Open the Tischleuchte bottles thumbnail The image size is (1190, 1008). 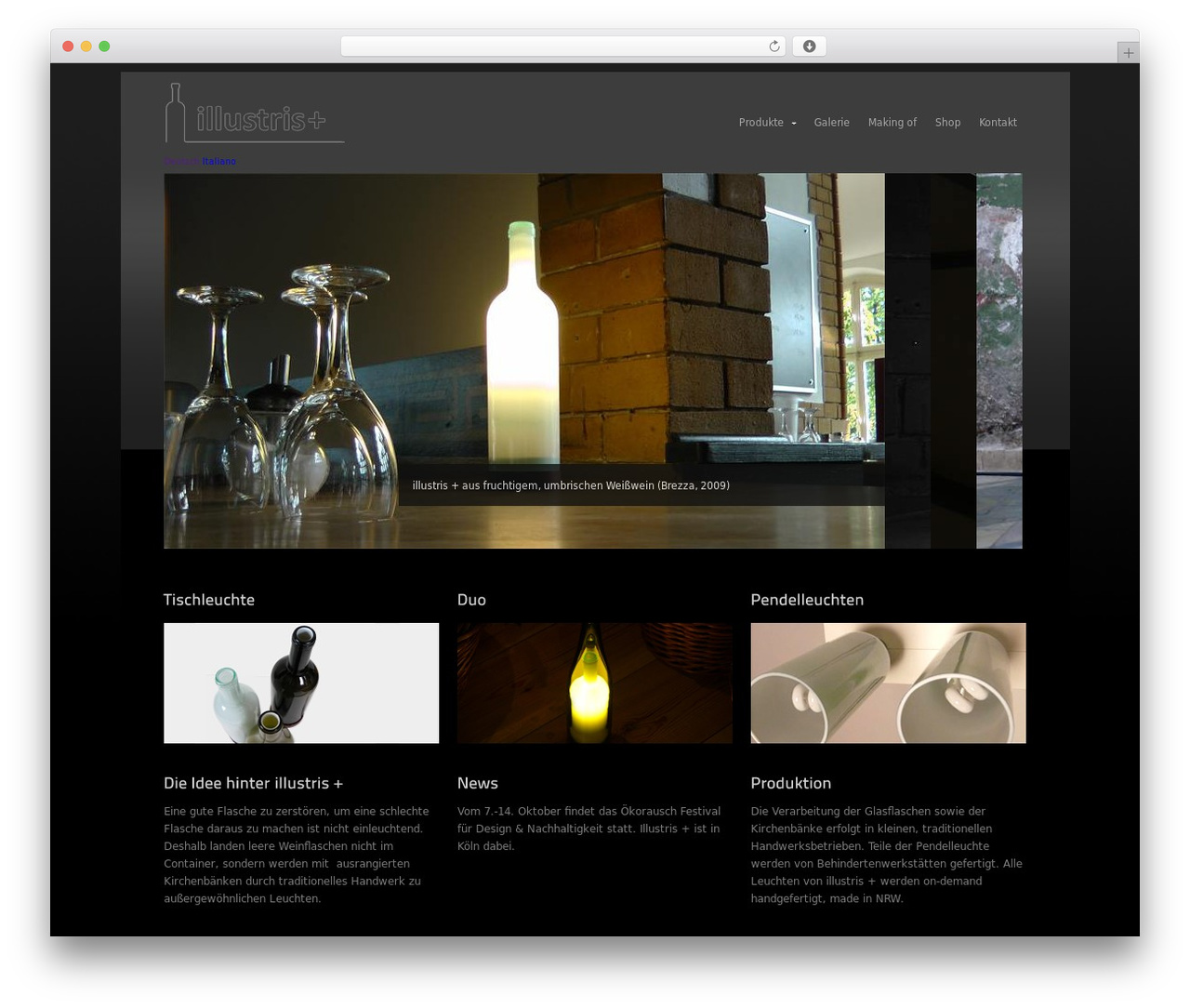[x=301, y=683]
